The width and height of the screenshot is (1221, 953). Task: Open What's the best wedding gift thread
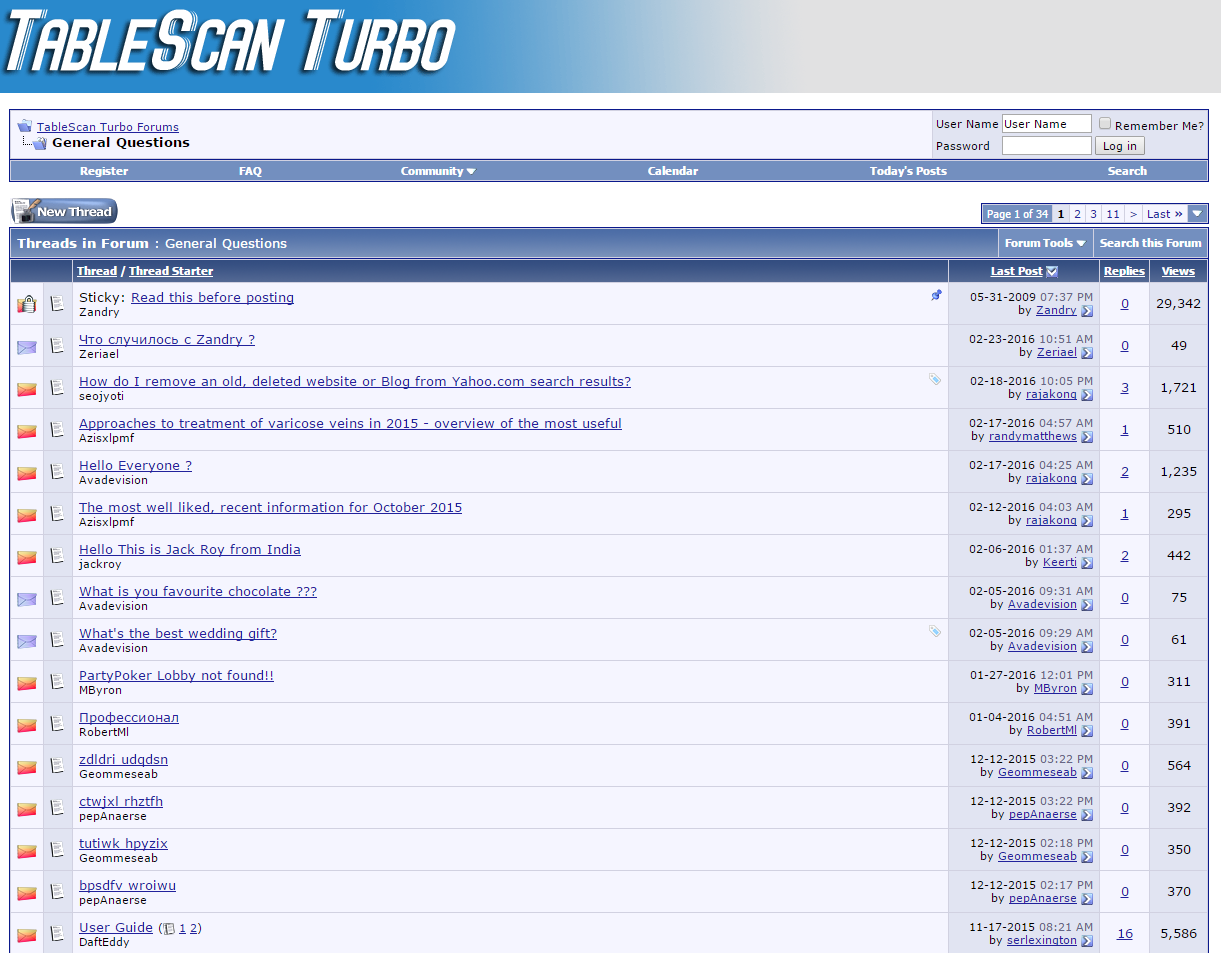click(178, 634)
